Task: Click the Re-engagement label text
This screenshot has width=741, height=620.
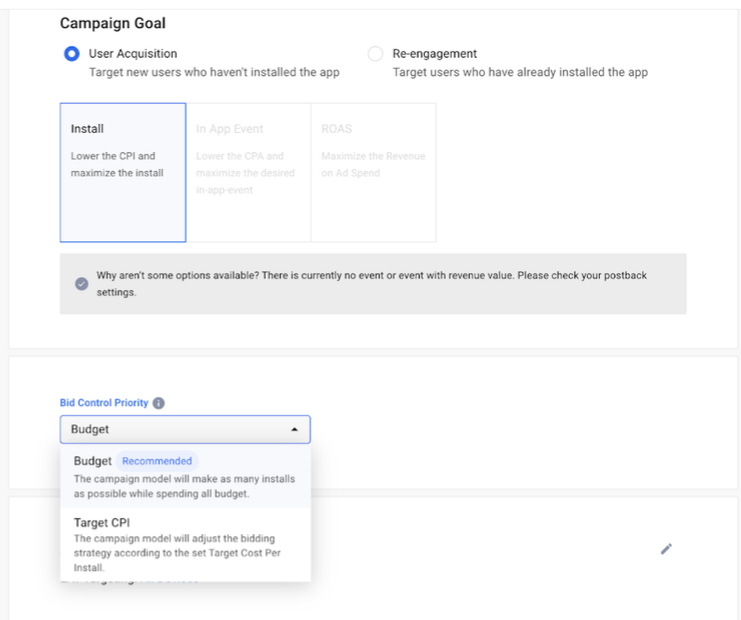Action: coord(434,54)
